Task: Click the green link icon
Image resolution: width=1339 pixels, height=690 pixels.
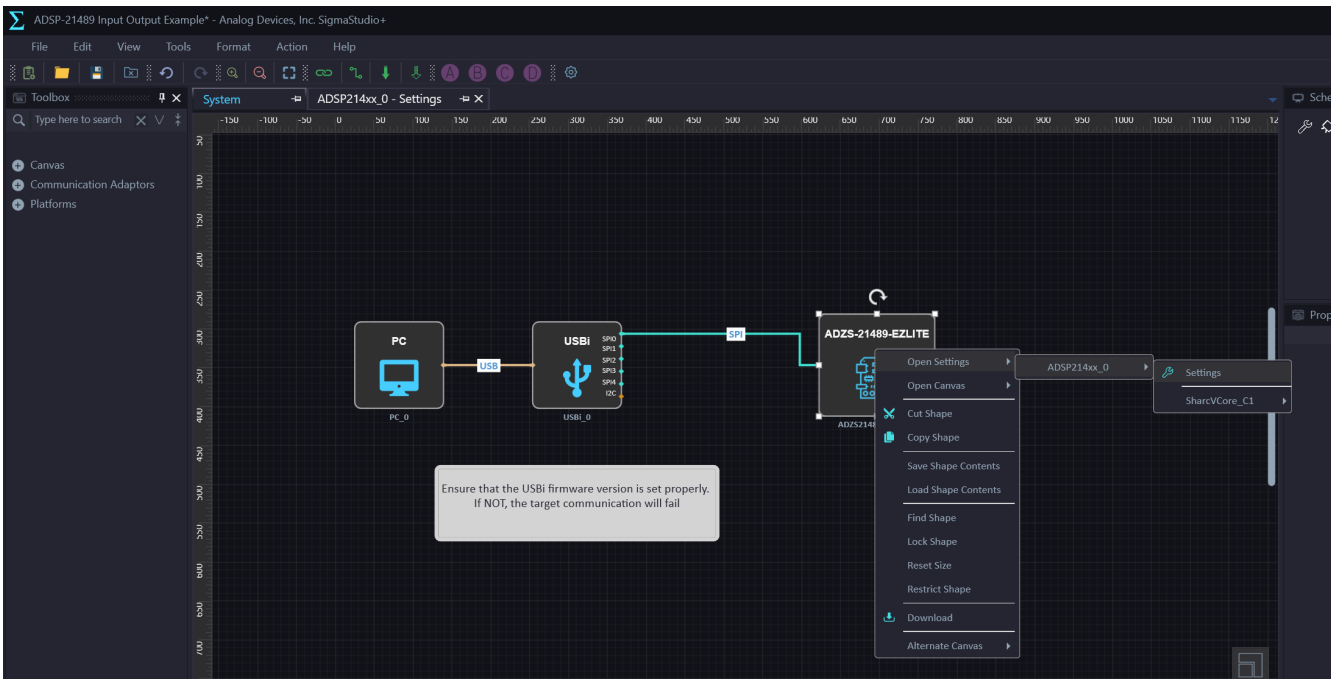Action: click(324, 73)
